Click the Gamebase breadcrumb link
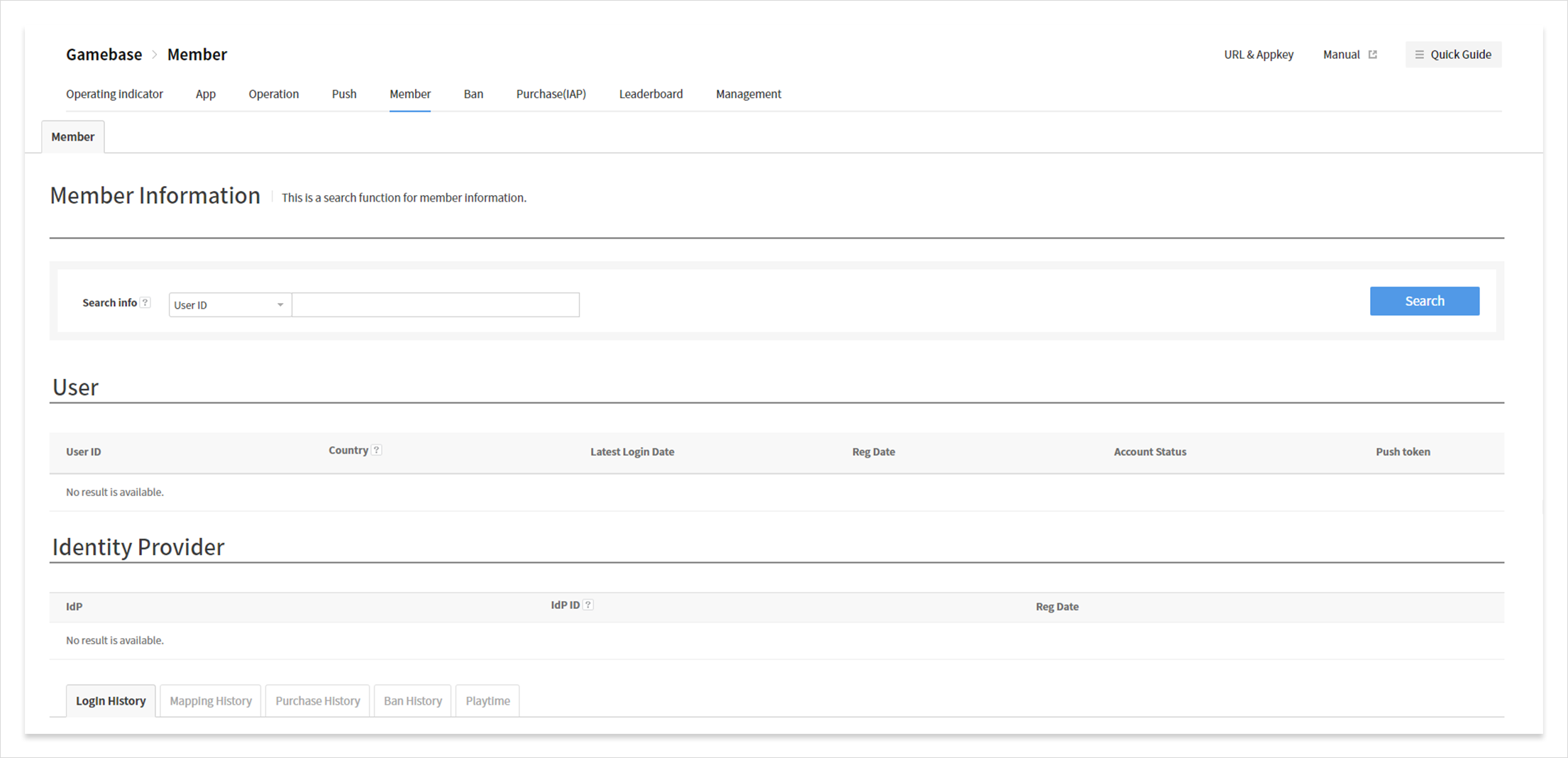This screenshot has width=1568, height=758. pos(104,55)
